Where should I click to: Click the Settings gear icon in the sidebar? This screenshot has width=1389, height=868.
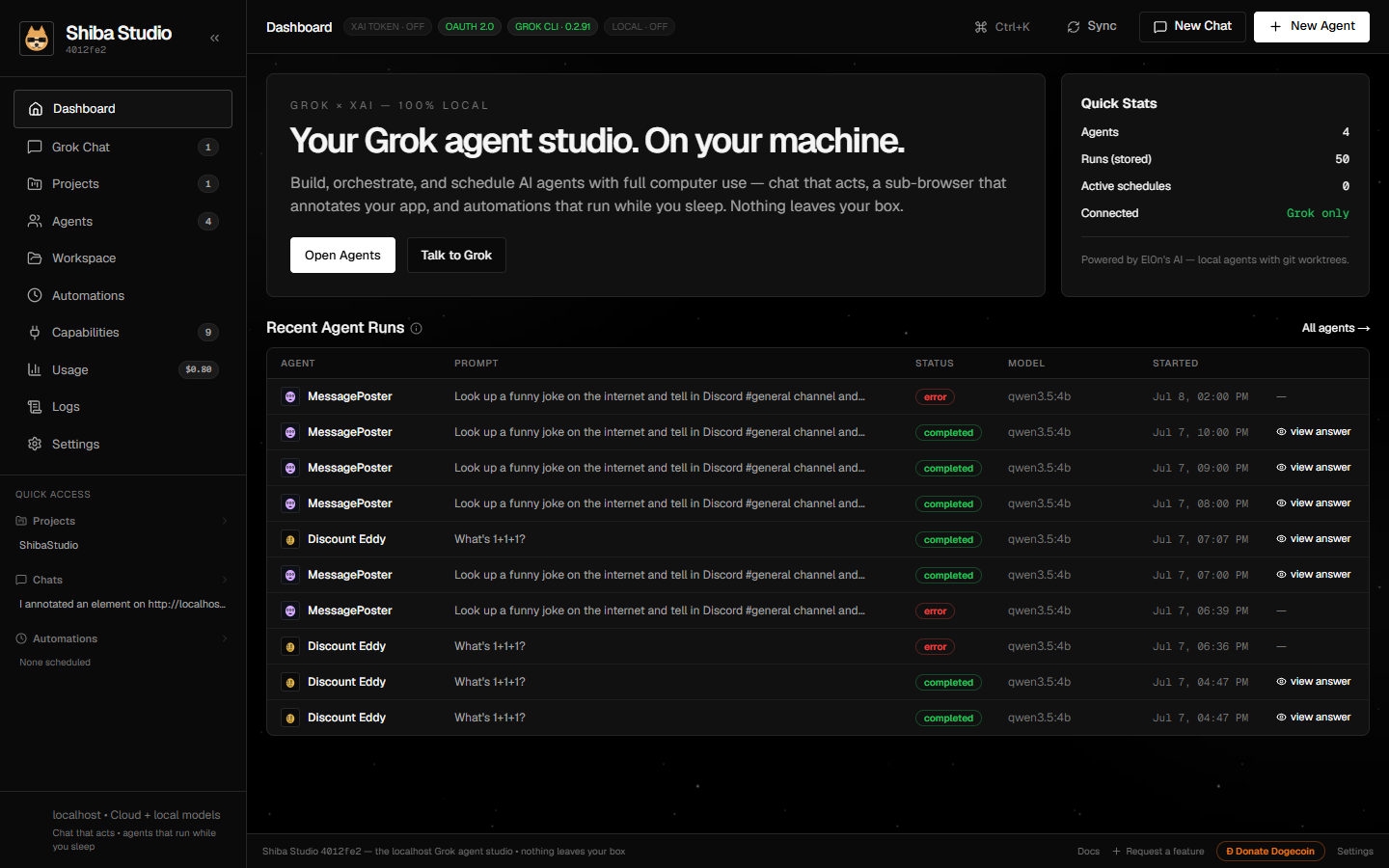tap(35, 444)
